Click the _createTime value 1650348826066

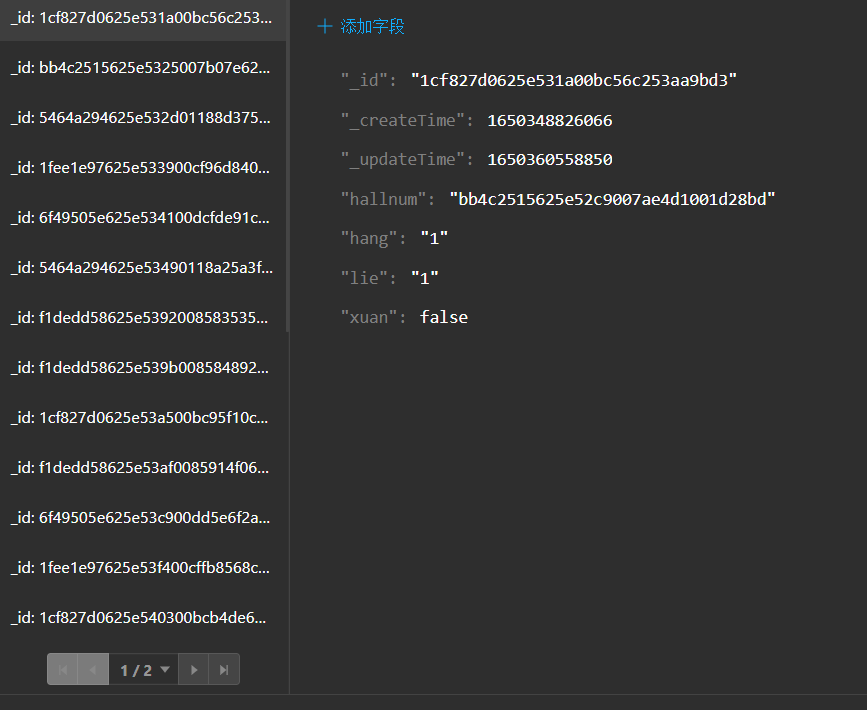[549, 121]
